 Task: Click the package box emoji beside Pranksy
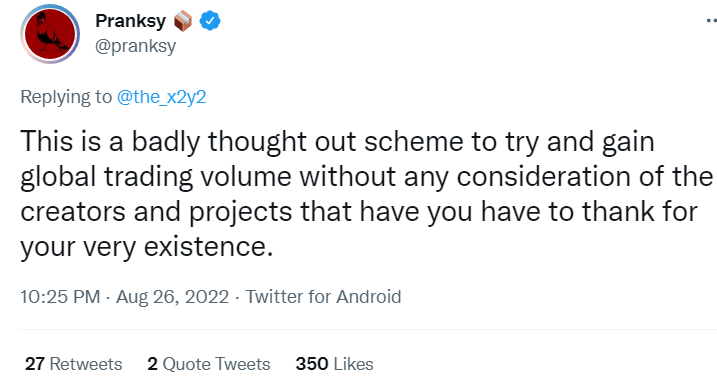coord(183,21)
